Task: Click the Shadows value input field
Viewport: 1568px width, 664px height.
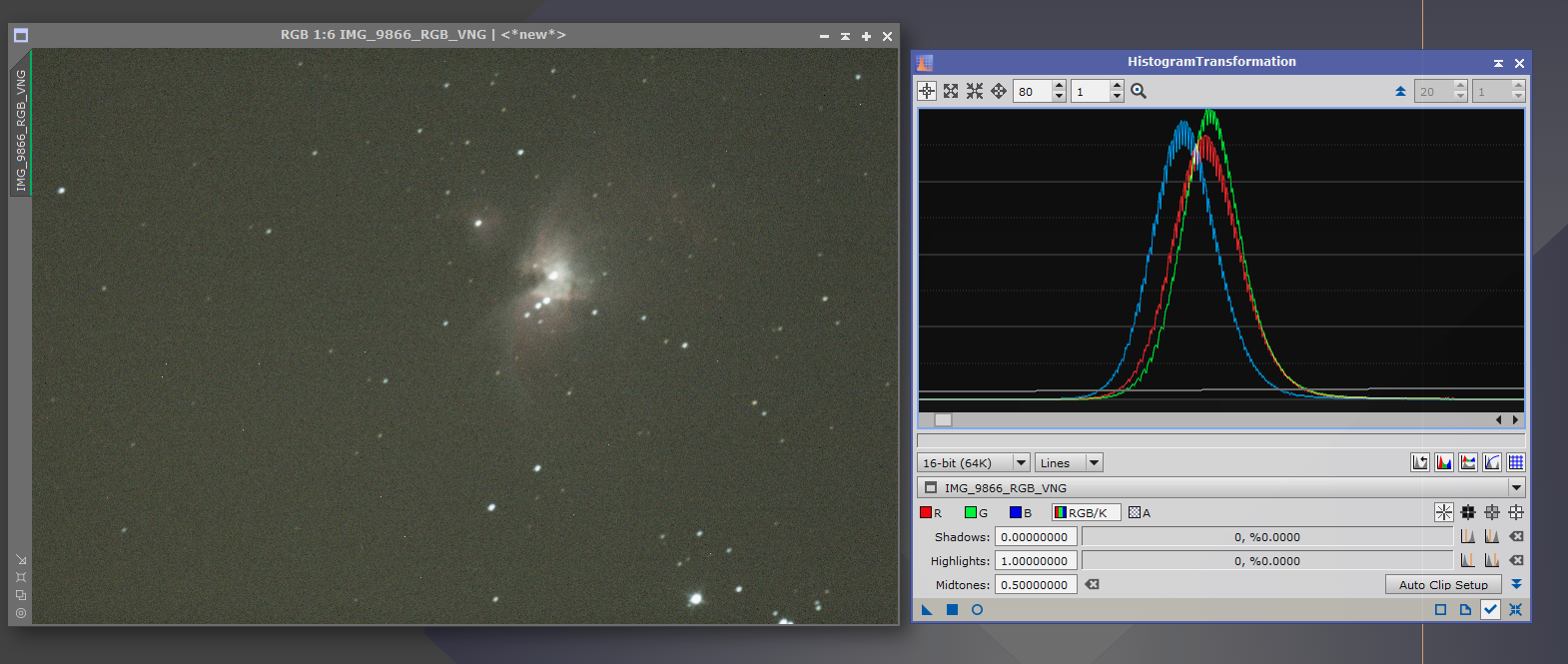Action: (1035, 537)
